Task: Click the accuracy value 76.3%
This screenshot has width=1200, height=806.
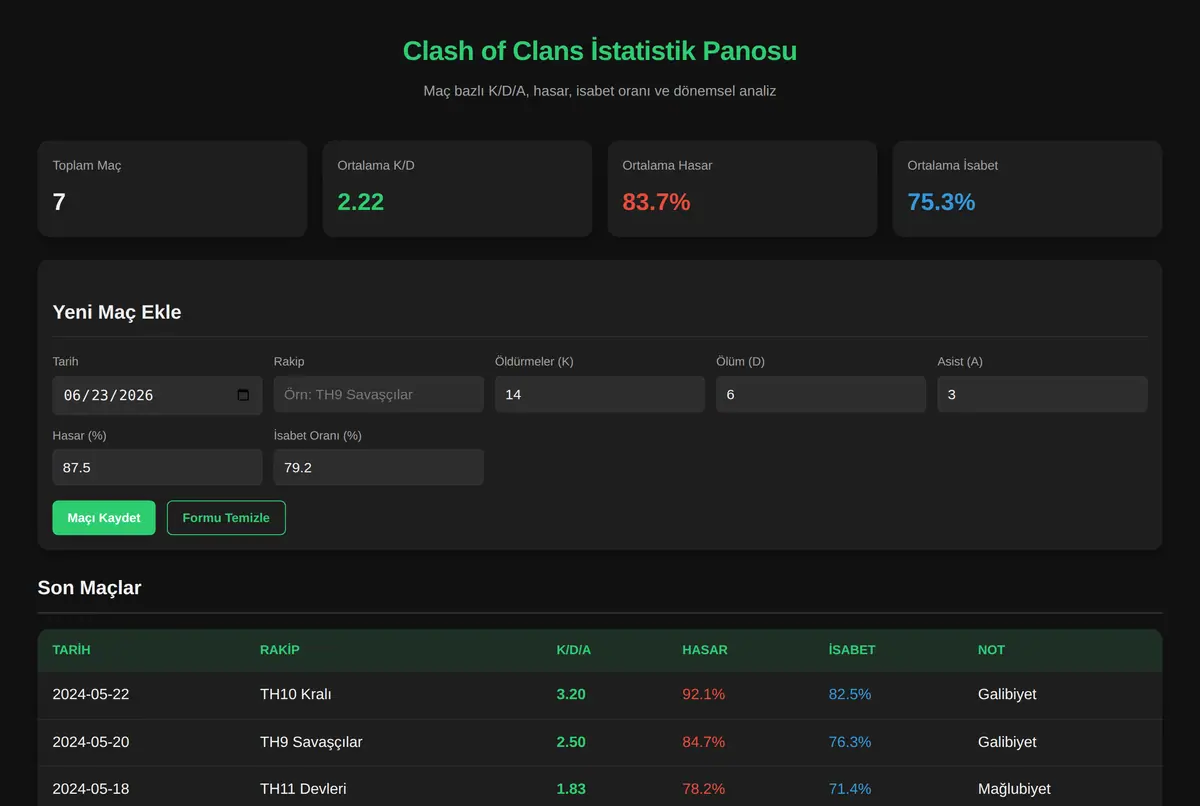Action: (850, 742)
